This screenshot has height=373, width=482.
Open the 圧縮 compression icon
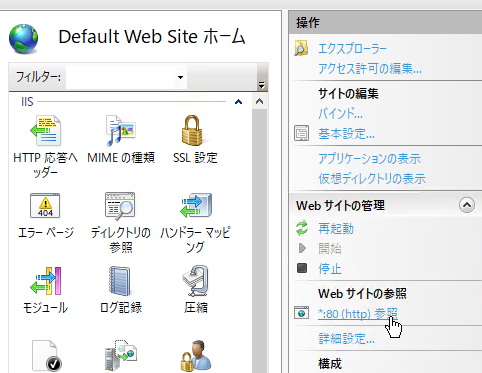click(x=196, y=281)
